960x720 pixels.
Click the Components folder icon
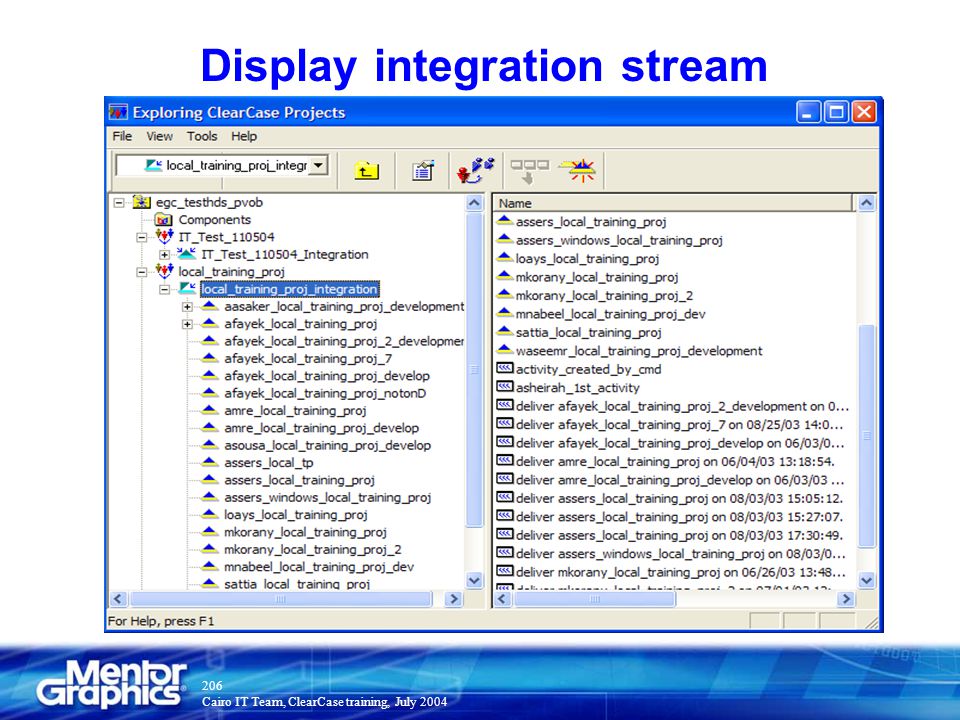(x=163, y=220)
